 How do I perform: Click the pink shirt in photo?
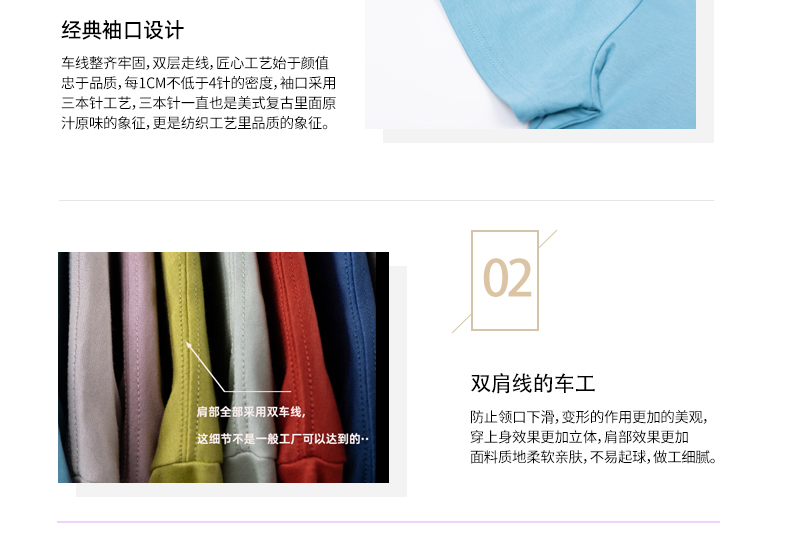(140, 363)
